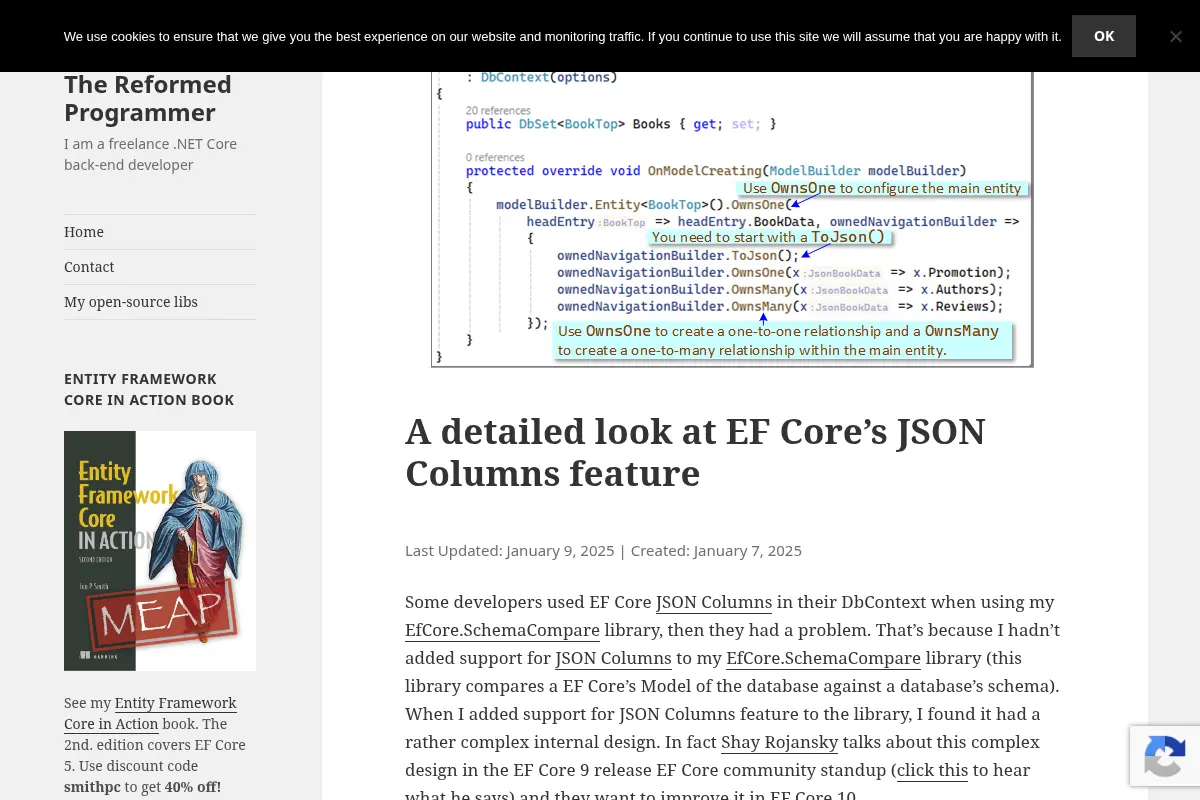Open first EfCore.SchemaCompare link in paragraph
The height and width of the screenshot is (800, 1200).
point(502,630)
